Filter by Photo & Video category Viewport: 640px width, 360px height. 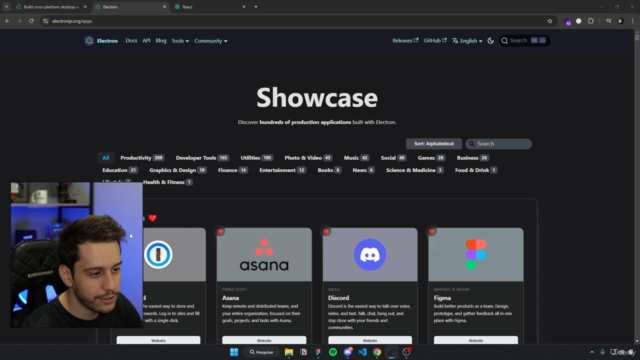308,158
